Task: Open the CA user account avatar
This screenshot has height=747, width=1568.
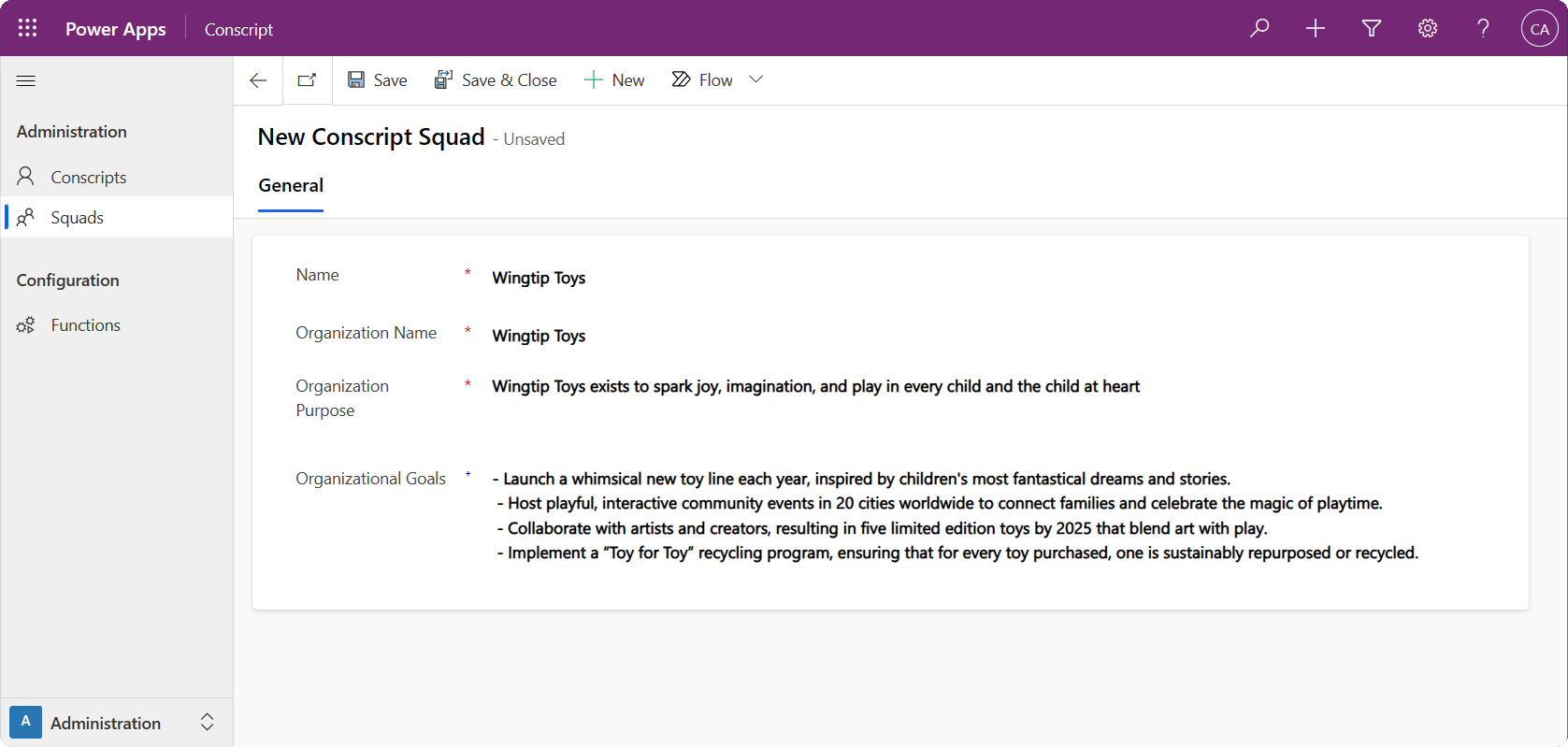Action: pos(1539,28)
